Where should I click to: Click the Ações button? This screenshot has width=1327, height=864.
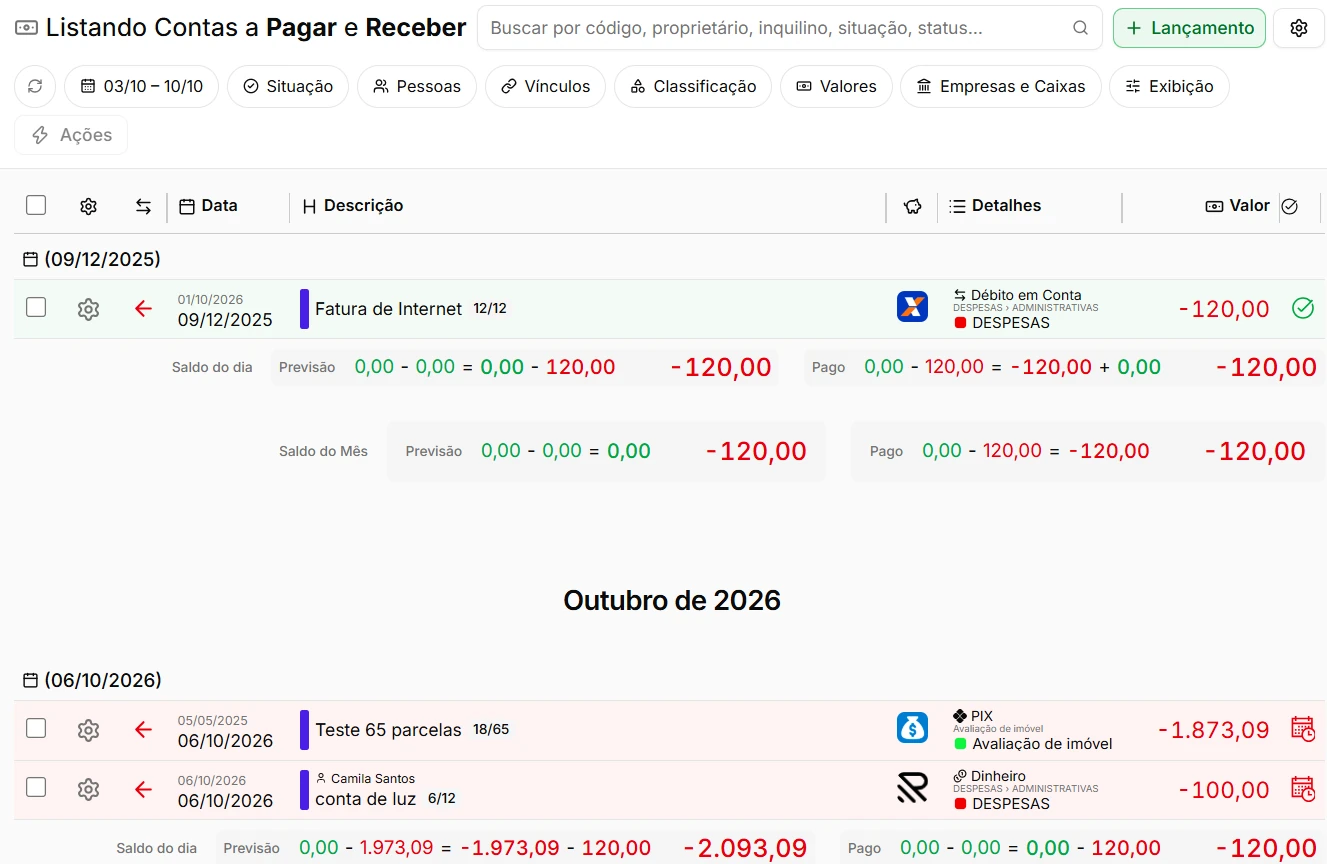click(x=71, y=135)
